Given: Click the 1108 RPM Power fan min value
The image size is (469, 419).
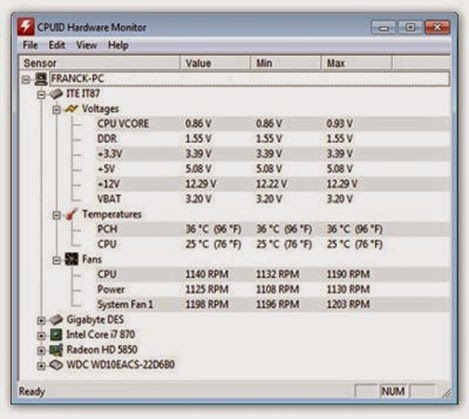Looking at the screenshot, I should tap(277, 289).
